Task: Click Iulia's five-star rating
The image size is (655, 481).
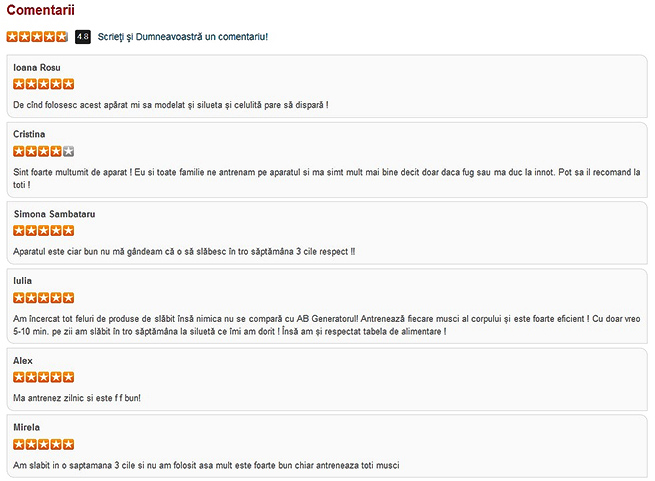Action: pyautogui.click(x=43, y=297)
